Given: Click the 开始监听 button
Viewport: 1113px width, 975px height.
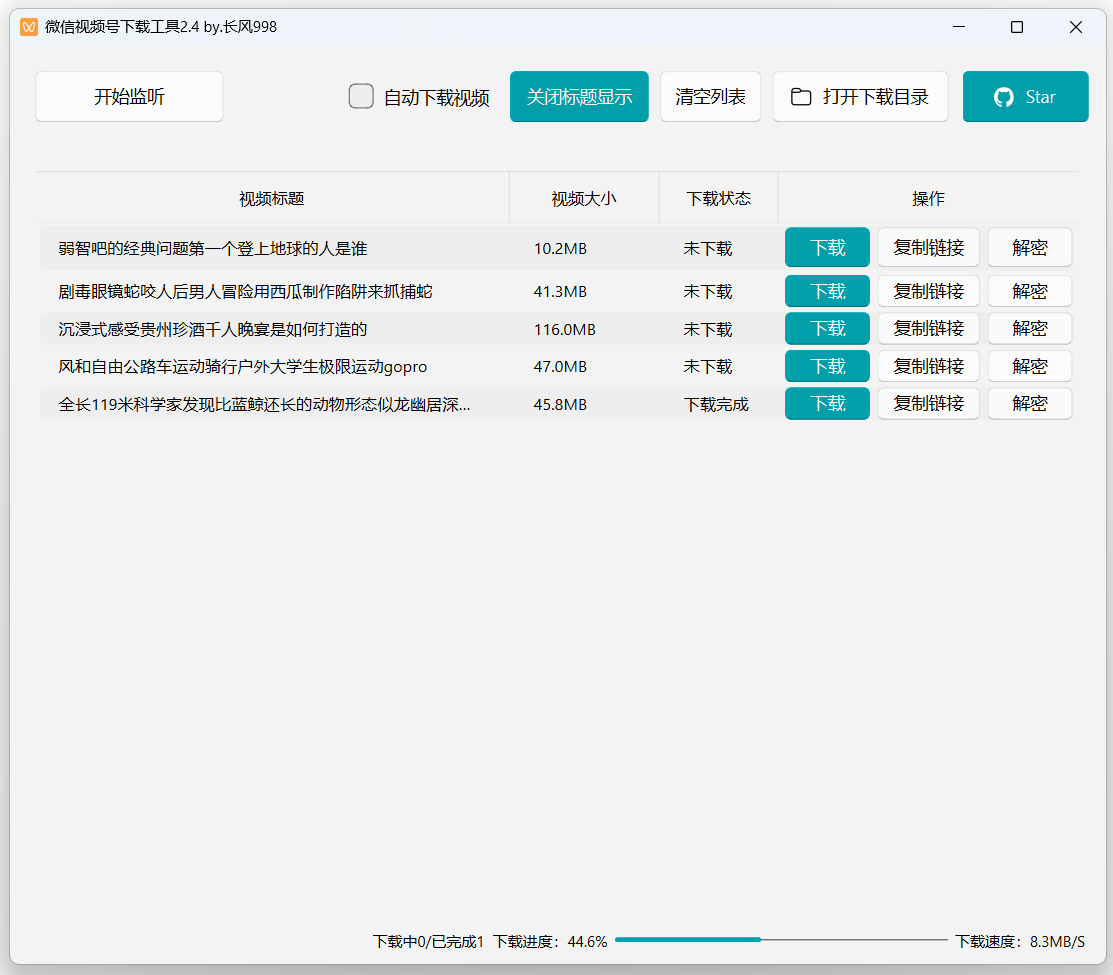Looking at the screenshot, I should click(x=128, y=96).
